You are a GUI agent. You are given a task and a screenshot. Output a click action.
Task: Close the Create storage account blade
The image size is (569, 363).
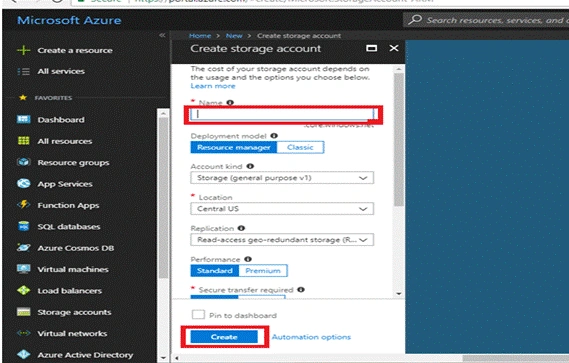394,48
